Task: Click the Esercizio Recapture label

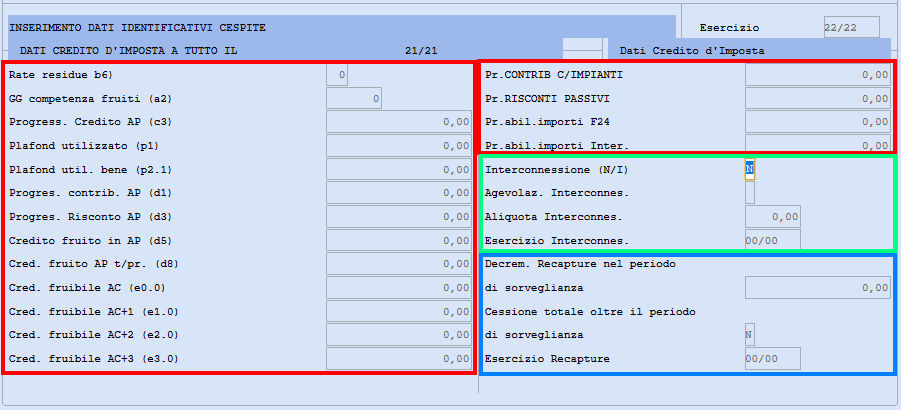Action: [547, 359]
